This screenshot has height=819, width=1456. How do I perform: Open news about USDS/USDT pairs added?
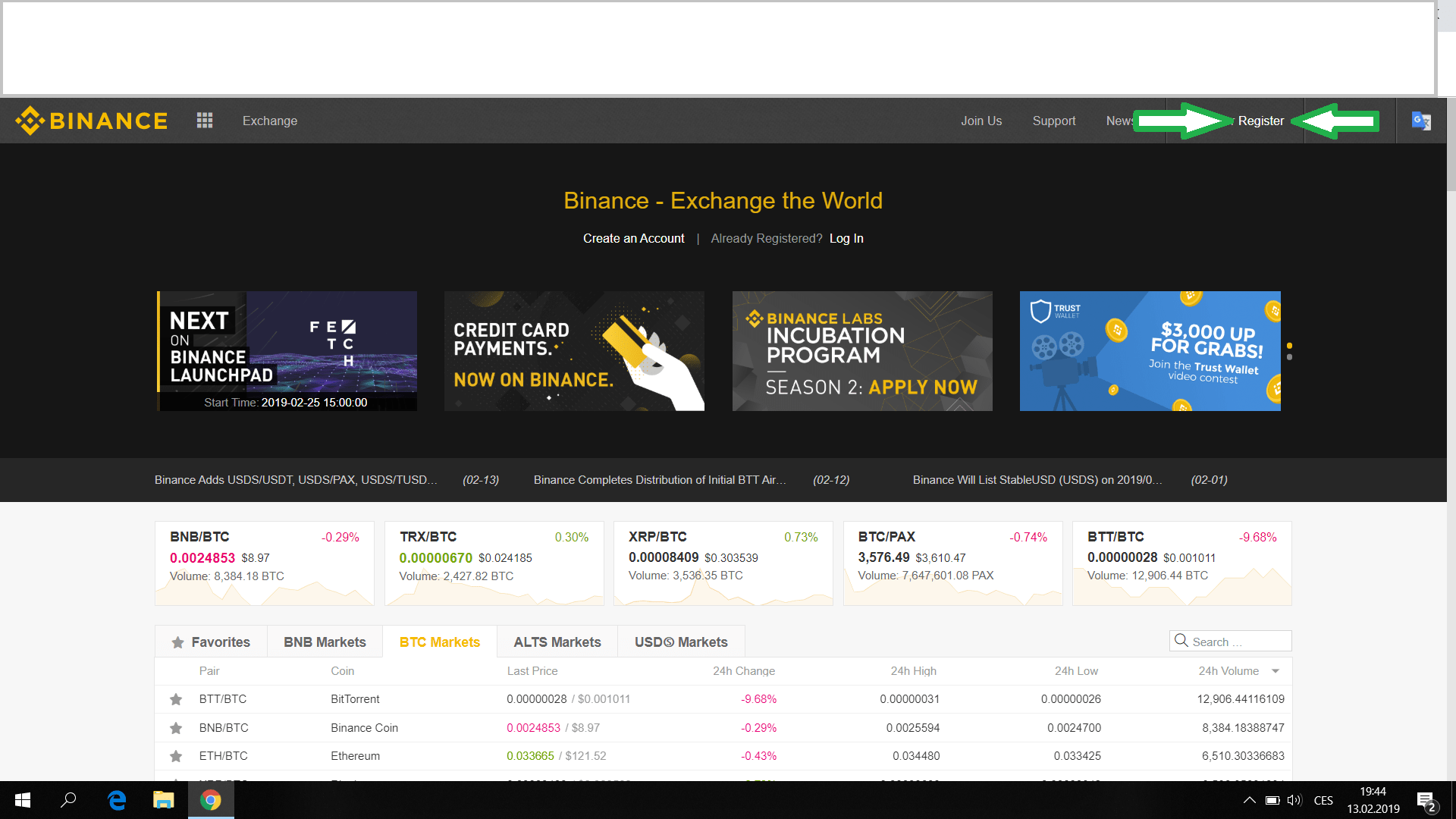tap(296, 480)
